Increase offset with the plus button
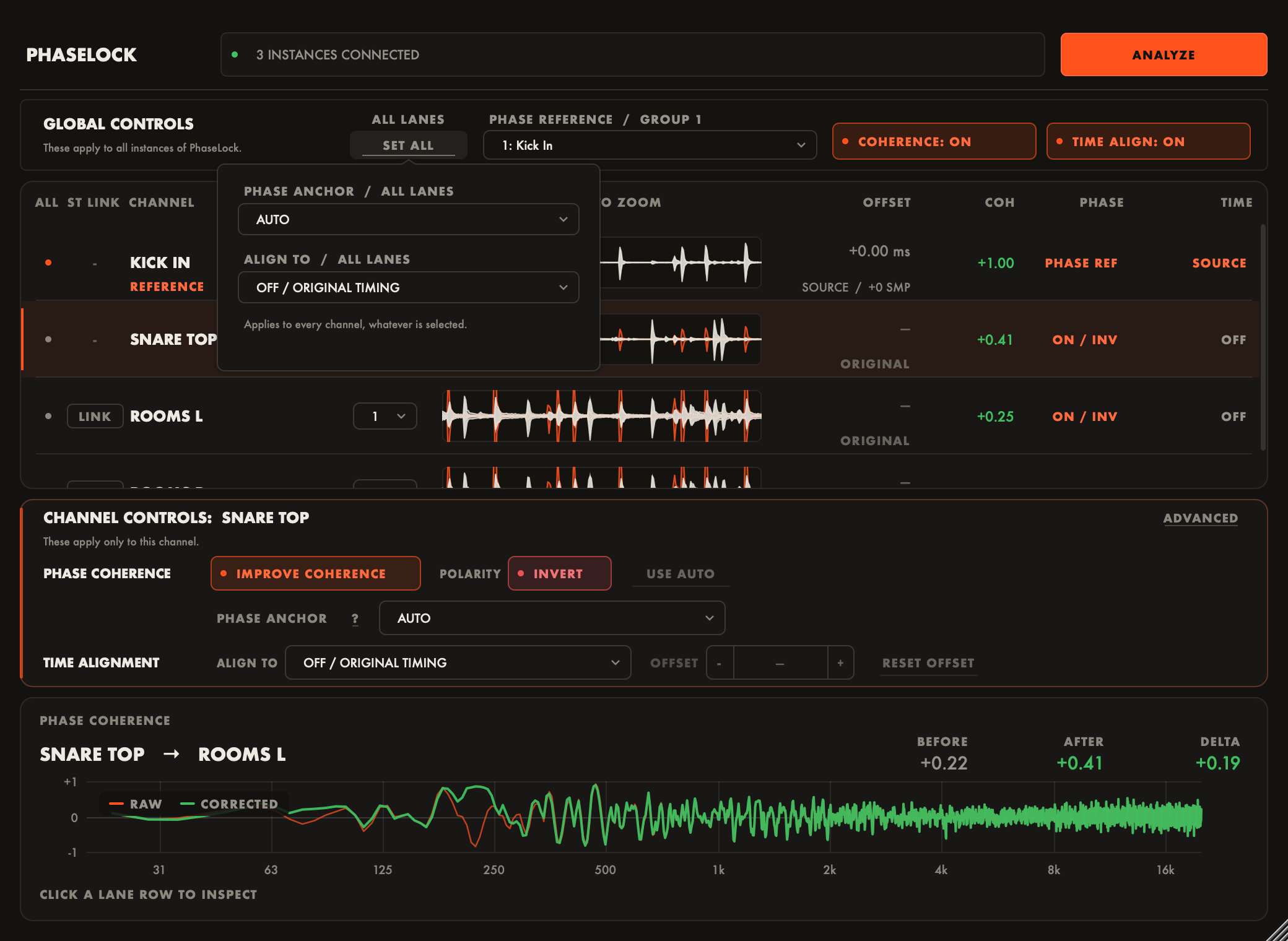Screen dimensions: 1288x941 [x=840, y=662]
